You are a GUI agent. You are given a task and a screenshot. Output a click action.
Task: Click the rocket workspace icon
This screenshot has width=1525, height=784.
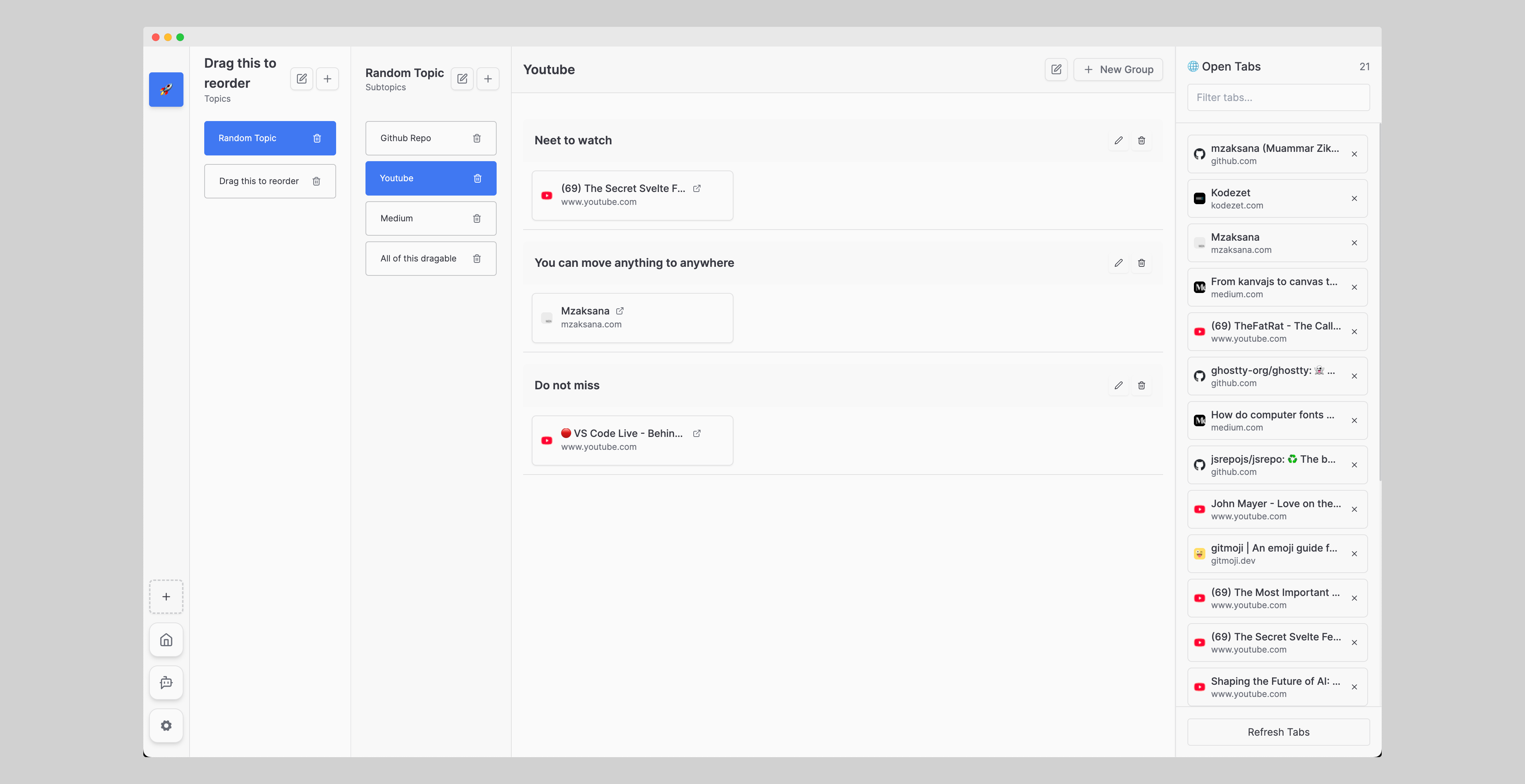(166, 89)
